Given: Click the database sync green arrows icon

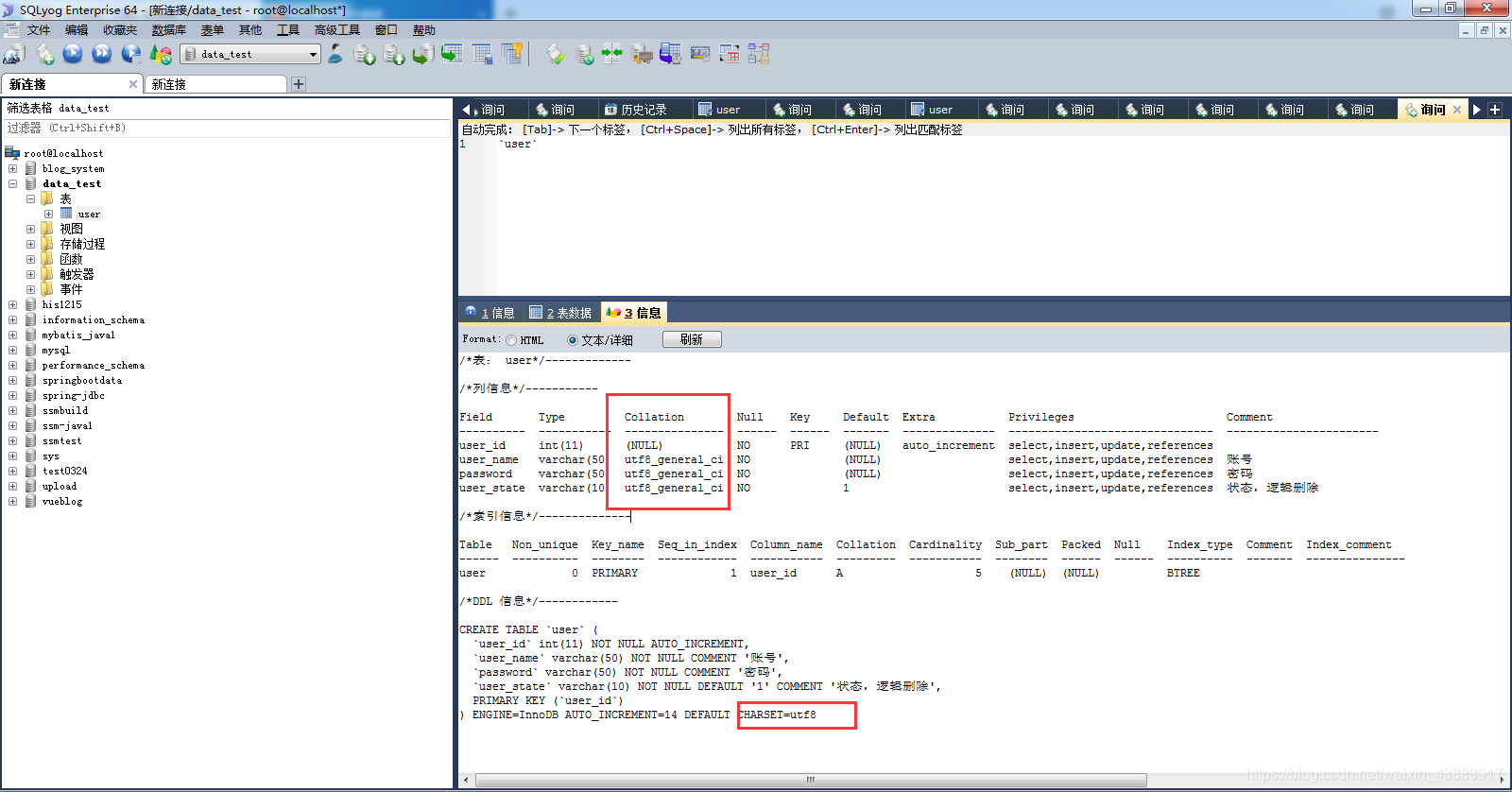Looking at the screenshot, I should click(585, 55).
